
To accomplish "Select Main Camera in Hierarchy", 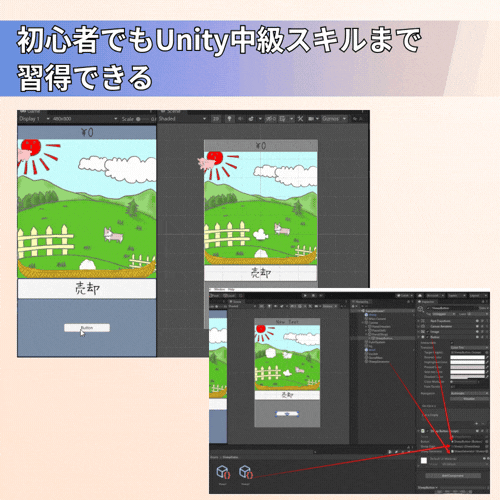I will coord(376,319).
